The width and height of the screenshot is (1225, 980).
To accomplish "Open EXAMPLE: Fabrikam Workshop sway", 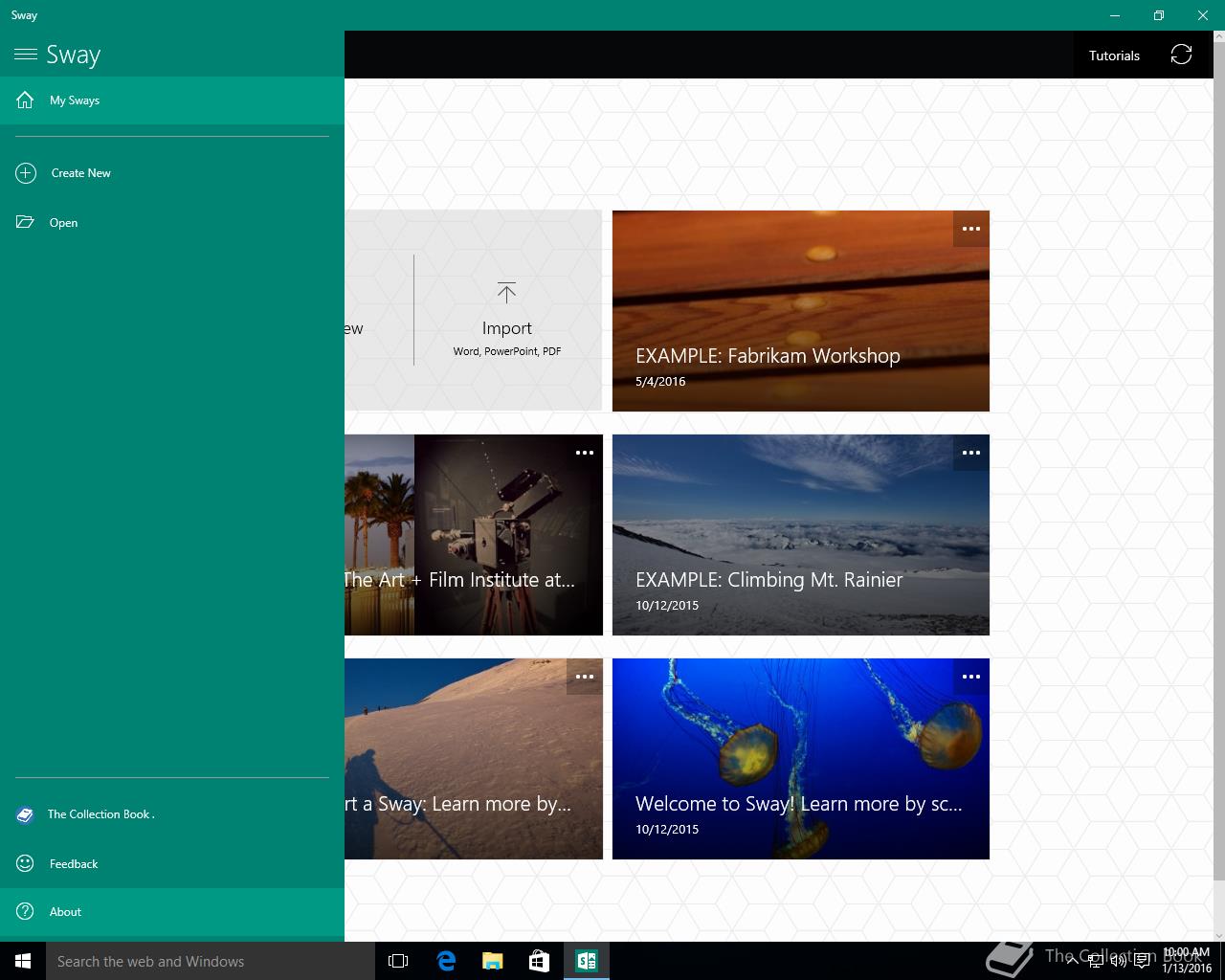I will 801,311.
